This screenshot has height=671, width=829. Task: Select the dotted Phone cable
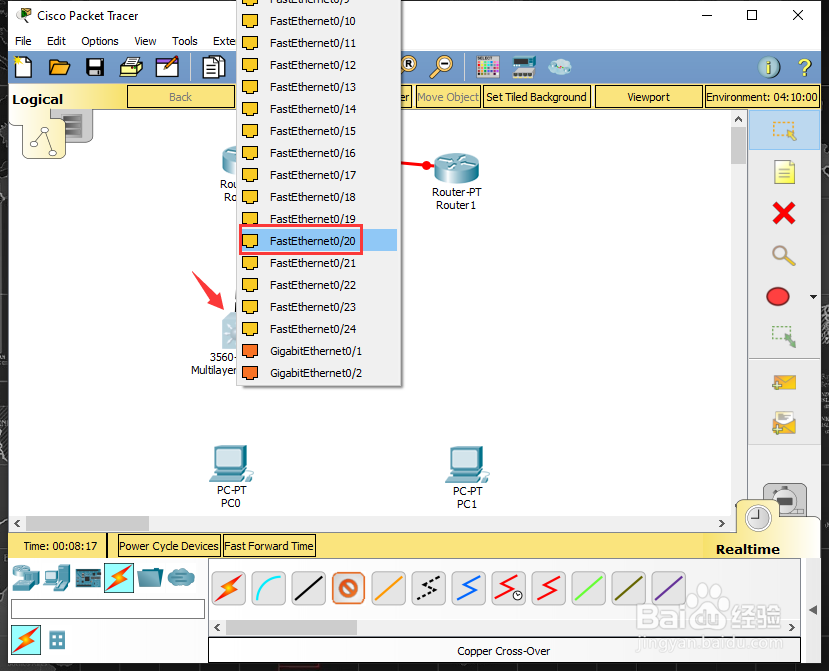(x=428, y=588)
